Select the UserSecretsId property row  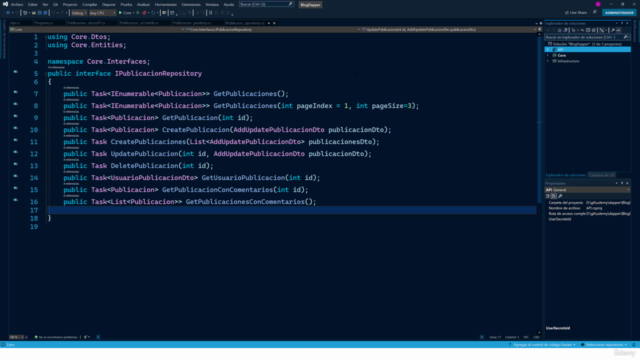pos(588,219)
